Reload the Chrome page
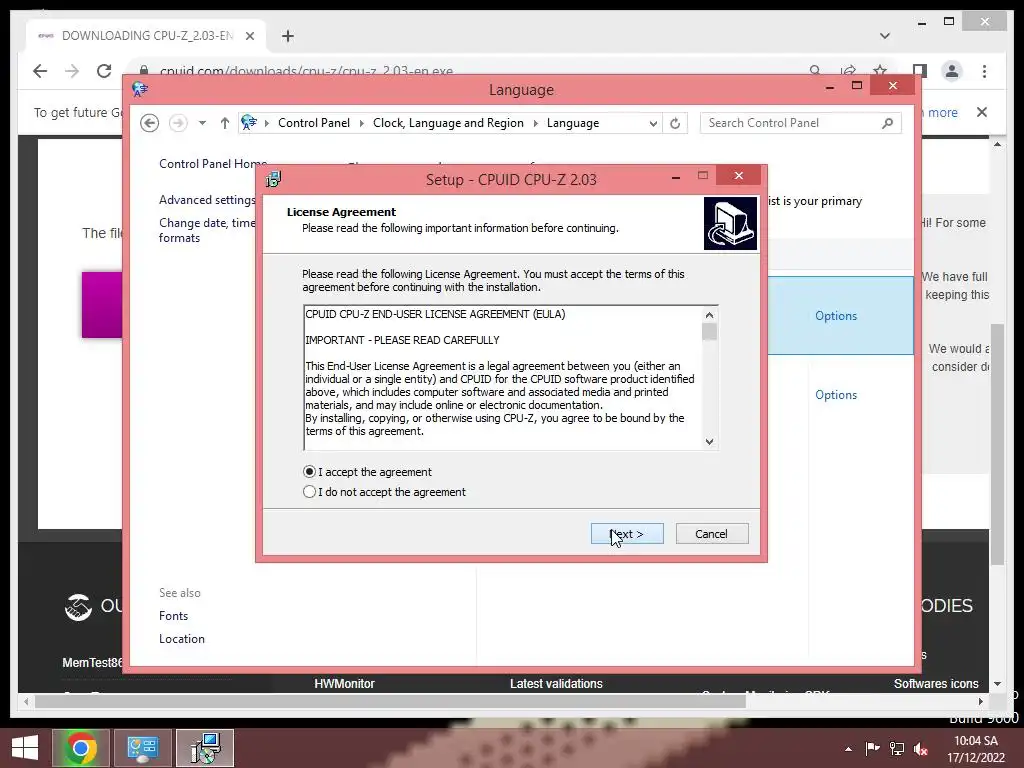Viewport: 1024px width, 768px height. pos(104,71)
